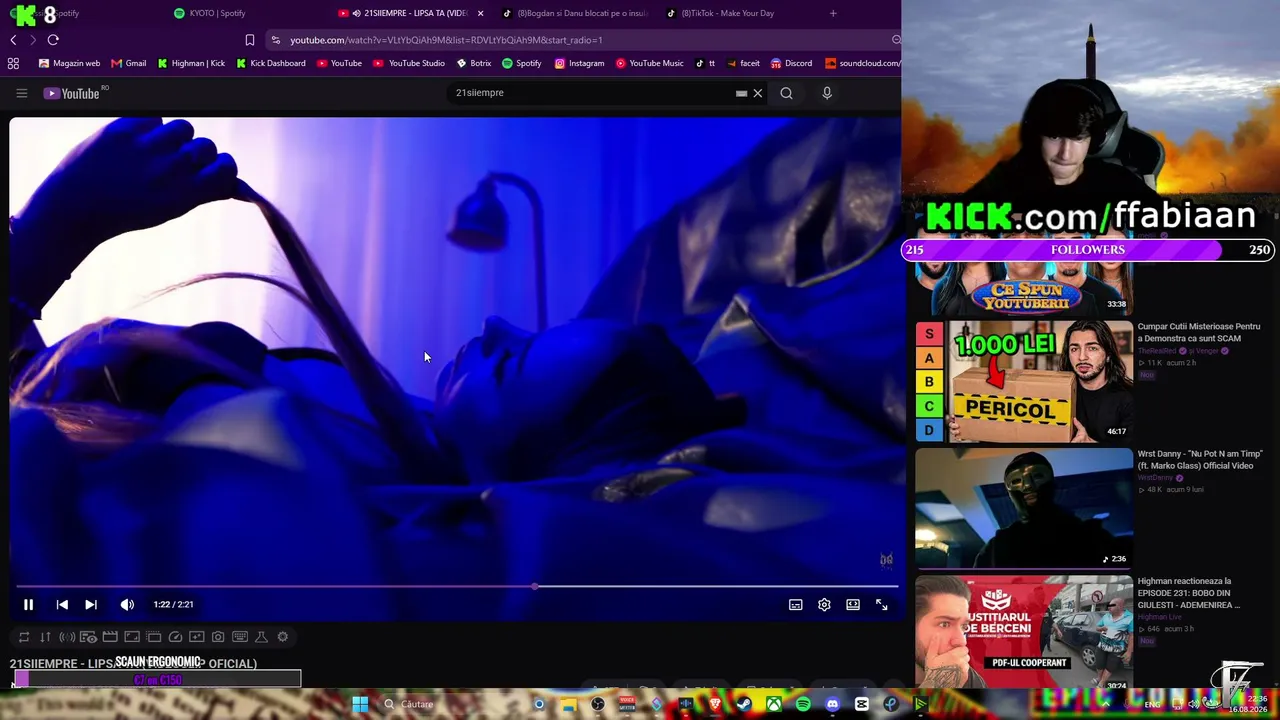Screen dimensions: 1280x720
Task: Open the YouTube Studio bookmark
Action: tap(408, 63)
